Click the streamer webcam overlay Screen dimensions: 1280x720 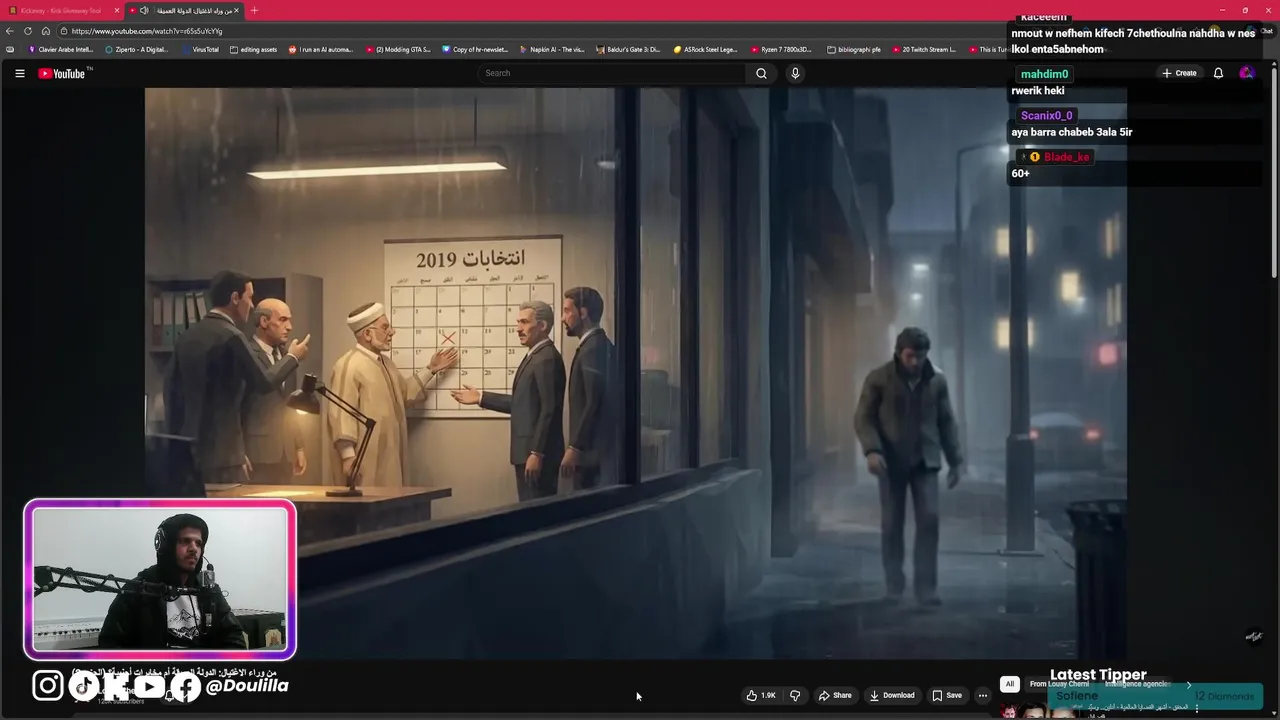pos(160,579)
